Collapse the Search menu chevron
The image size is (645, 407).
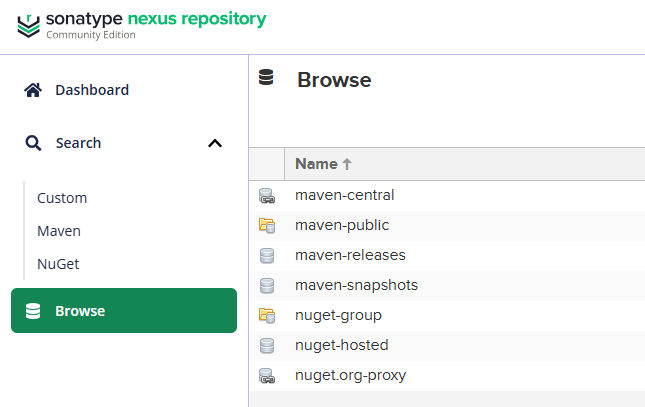(215, 143)
